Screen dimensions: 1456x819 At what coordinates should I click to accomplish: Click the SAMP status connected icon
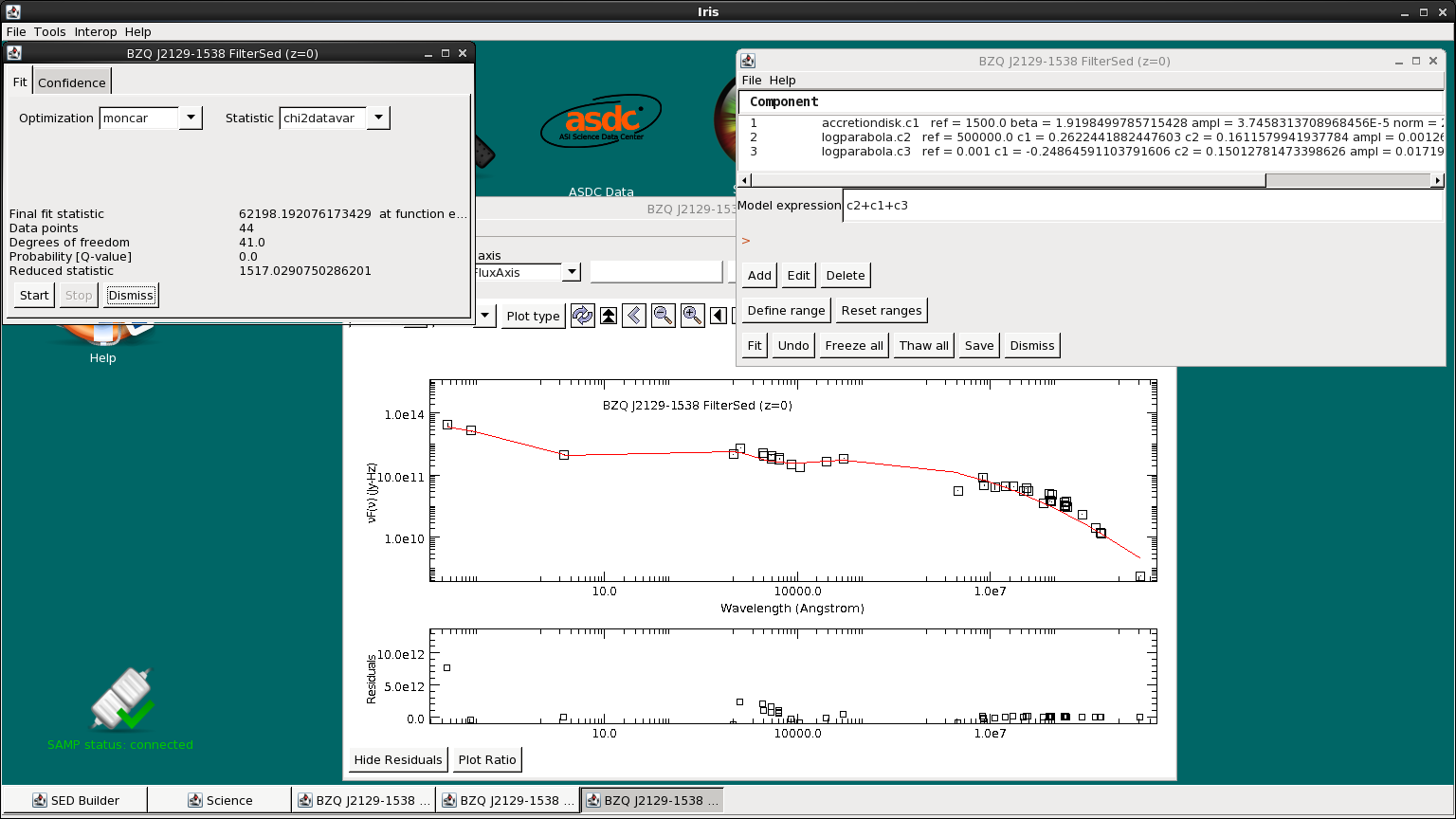(120, 700)
